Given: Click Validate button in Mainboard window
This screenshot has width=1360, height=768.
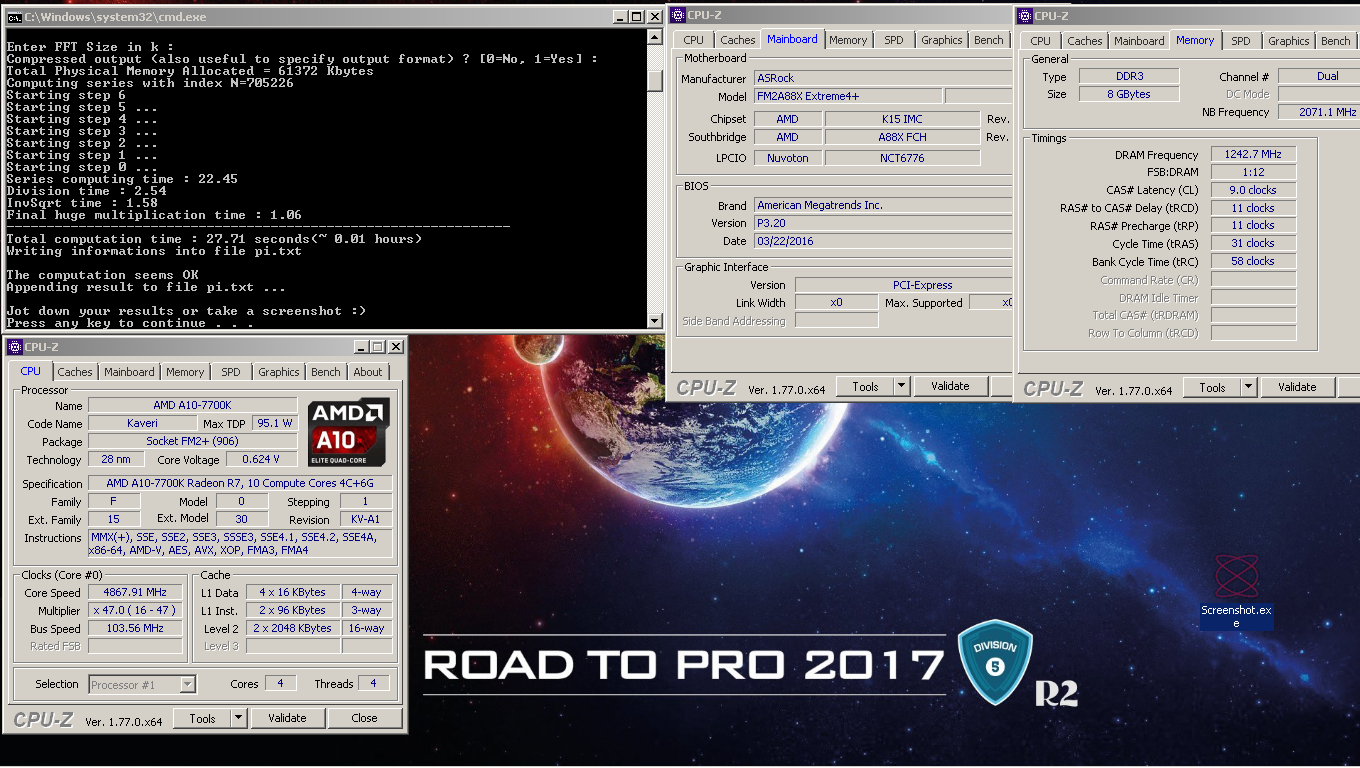Looking at the screenshot, I should (x=950, y=386).
